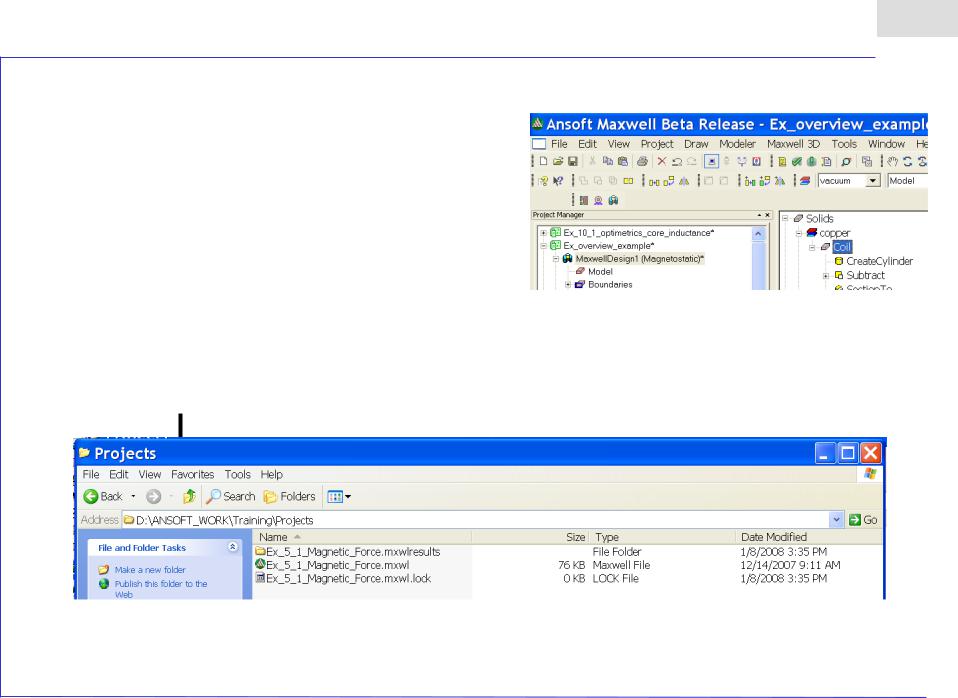Click Undo arrow icon in Maxwell toolbar
The width and height of the screenshot is (958, 698).
click(677, 161)
